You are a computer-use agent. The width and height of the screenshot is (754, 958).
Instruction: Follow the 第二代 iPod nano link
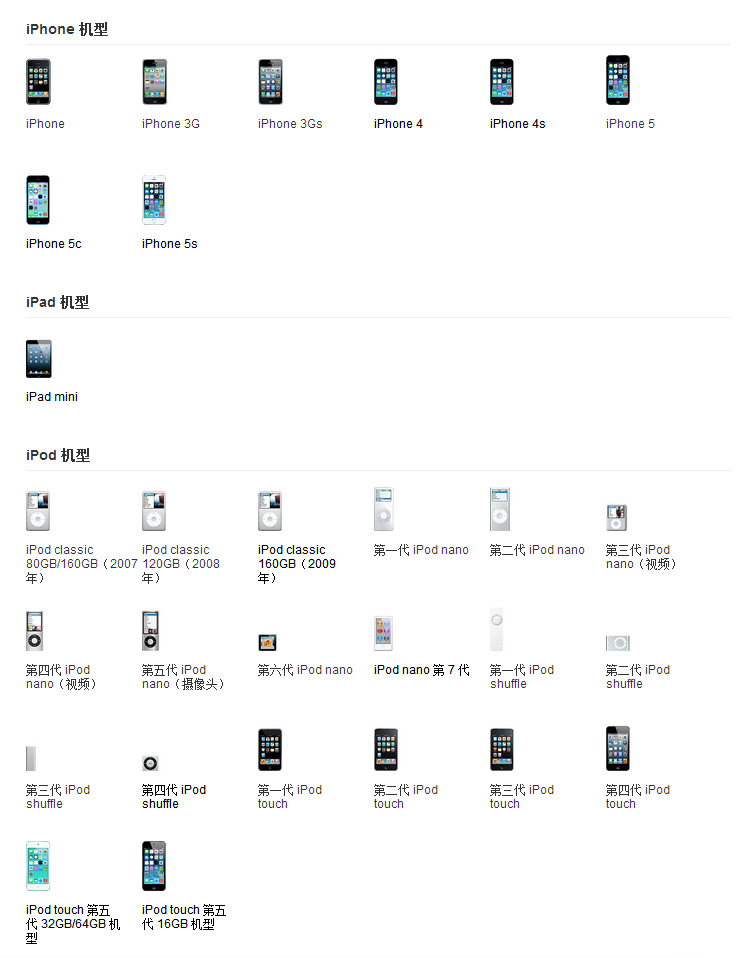[x=537, y=550]
